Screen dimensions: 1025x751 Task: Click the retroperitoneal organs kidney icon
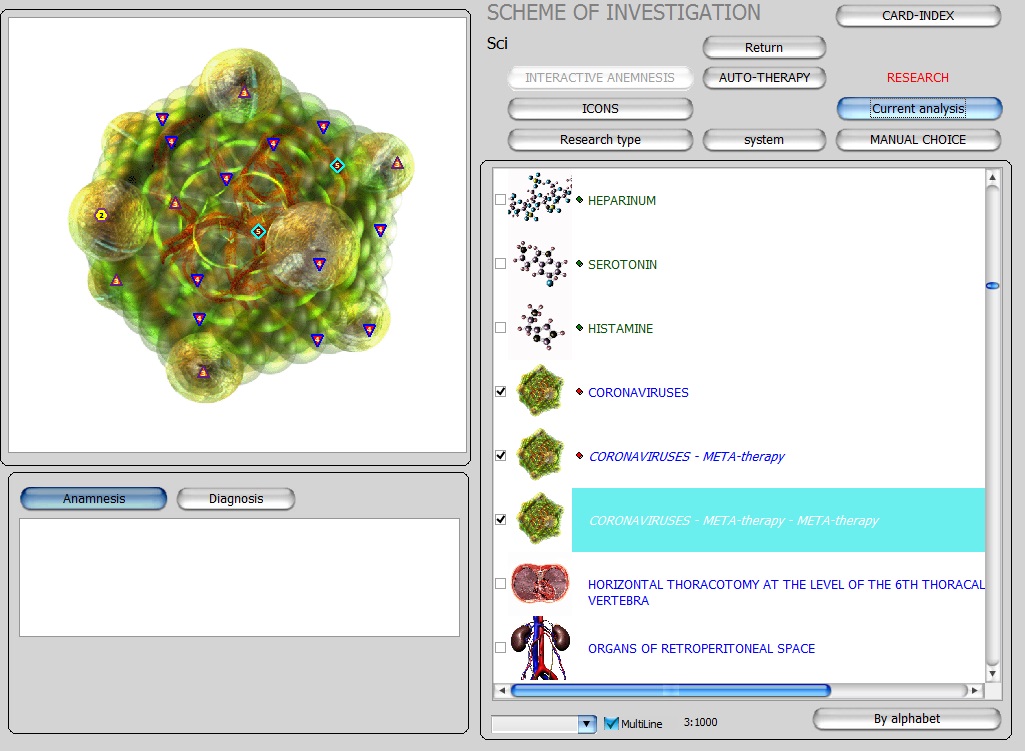click(540, 648)
